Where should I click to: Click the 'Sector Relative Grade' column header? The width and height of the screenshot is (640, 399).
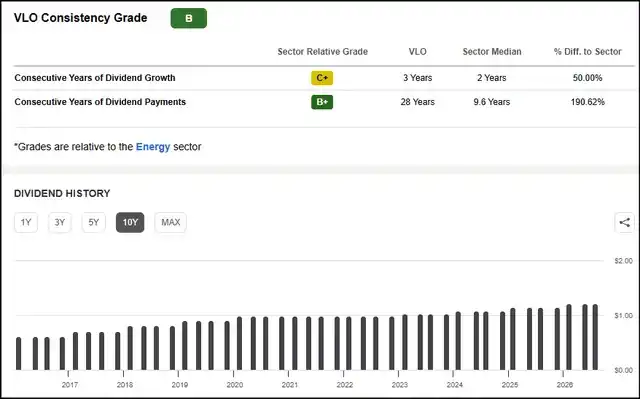point(322,52)
